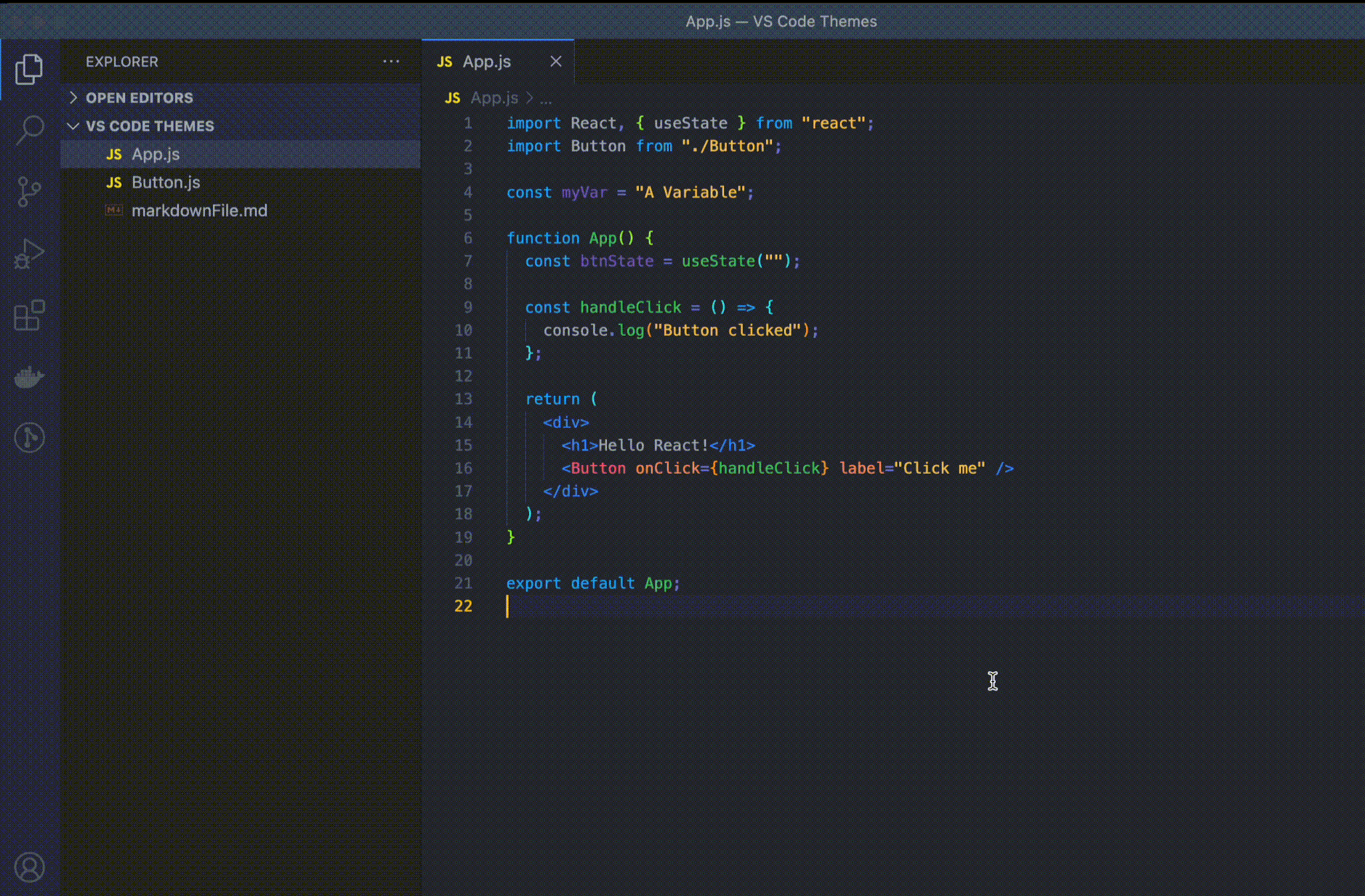Open the Source Control view

click(29, 192)
